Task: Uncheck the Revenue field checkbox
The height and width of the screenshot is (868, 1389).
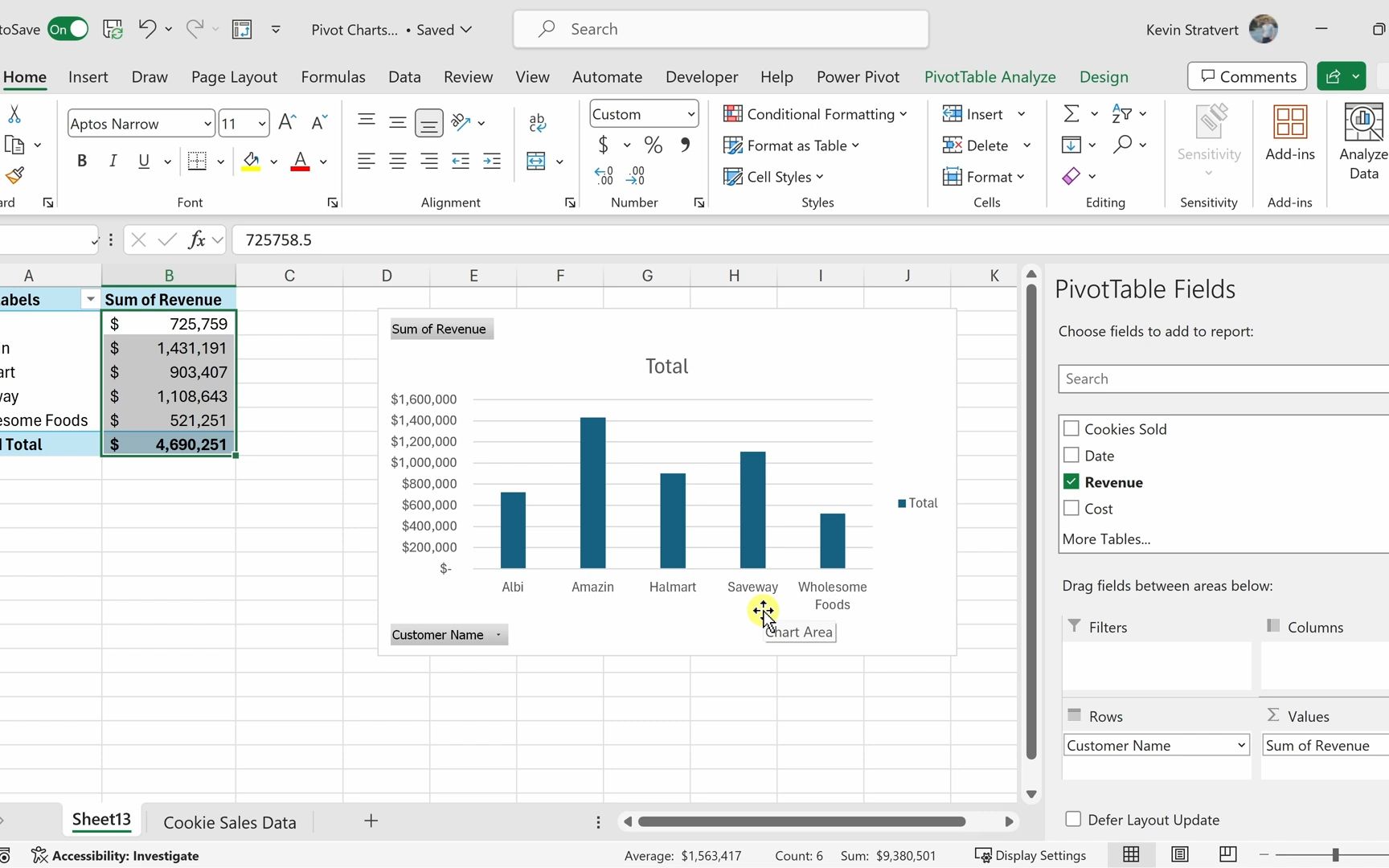Action: [1071, 481]
